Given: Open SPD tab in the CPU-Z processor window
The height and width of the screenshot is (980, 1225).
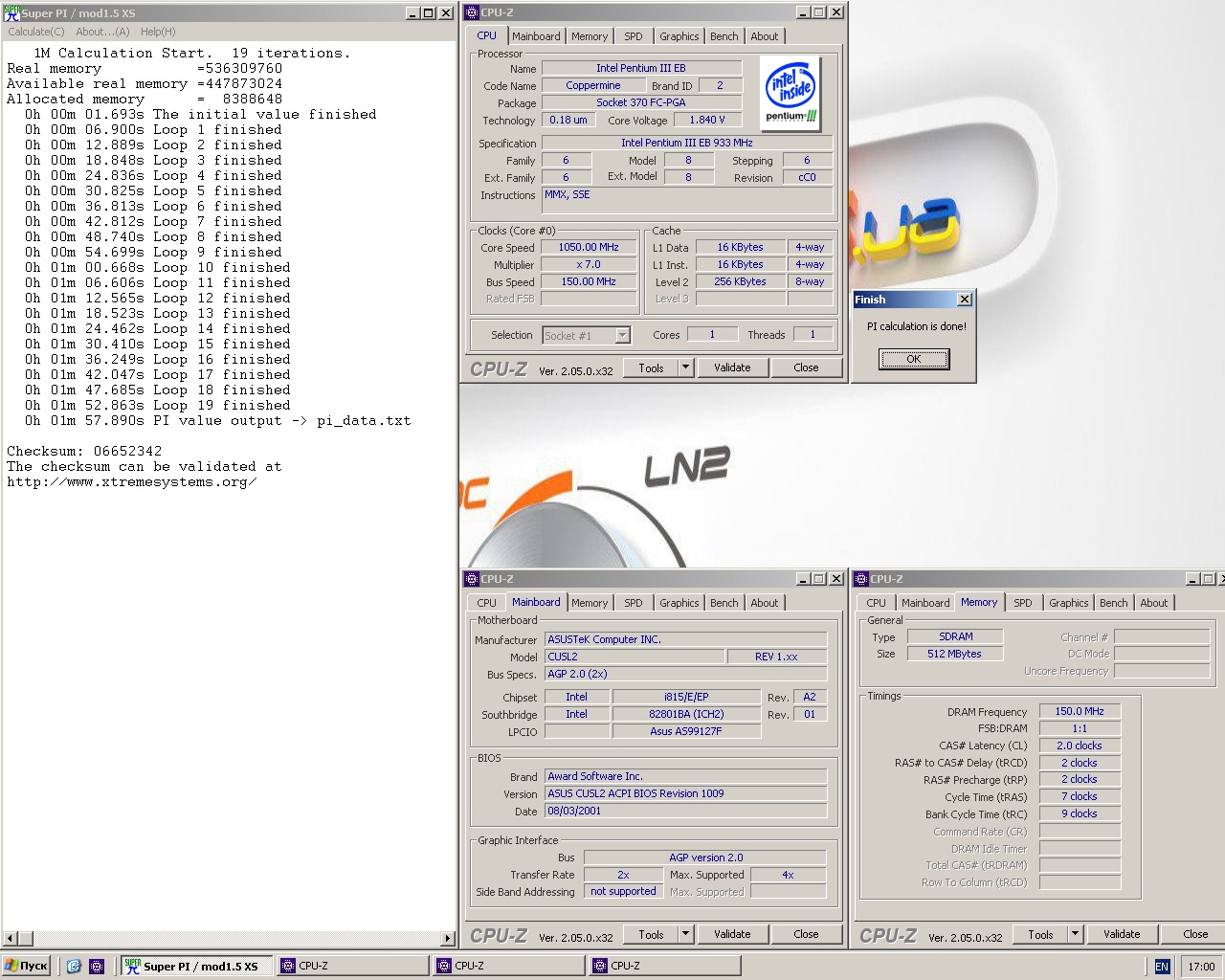Looking at the screenshot, I should [634, 36].
